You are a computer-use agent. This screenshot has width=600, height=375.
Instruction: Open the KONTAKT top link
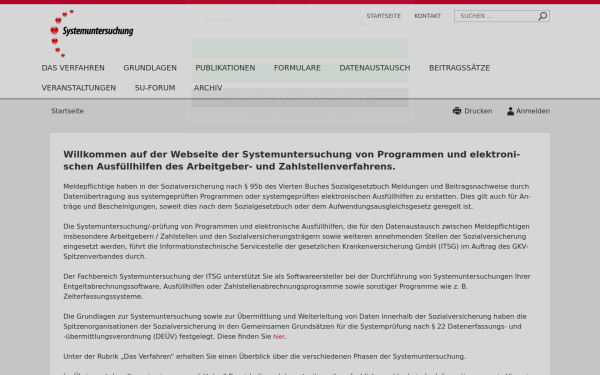point(427,16)
